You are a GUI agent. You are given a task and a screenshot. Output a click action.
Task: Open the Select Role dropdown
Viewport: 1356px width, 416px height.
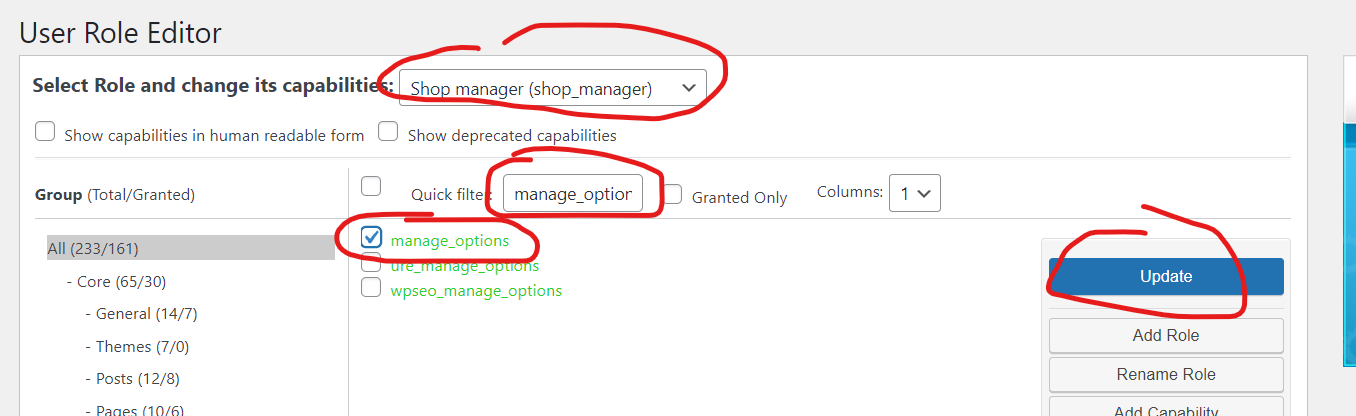pos(552,88)
